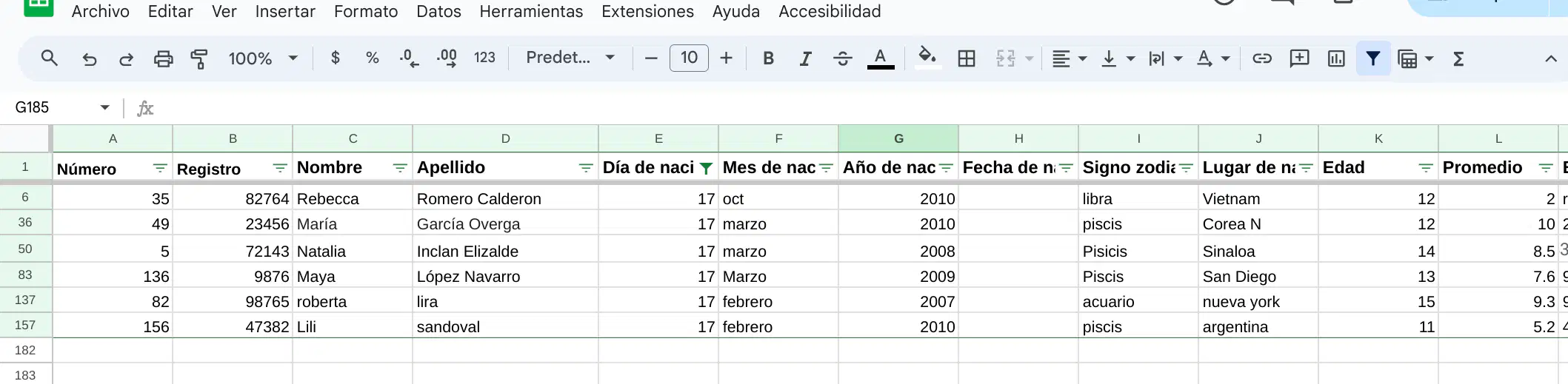Open the fill color paint bucket
The image size is (1568, 384).
click(x=927, y=58)
